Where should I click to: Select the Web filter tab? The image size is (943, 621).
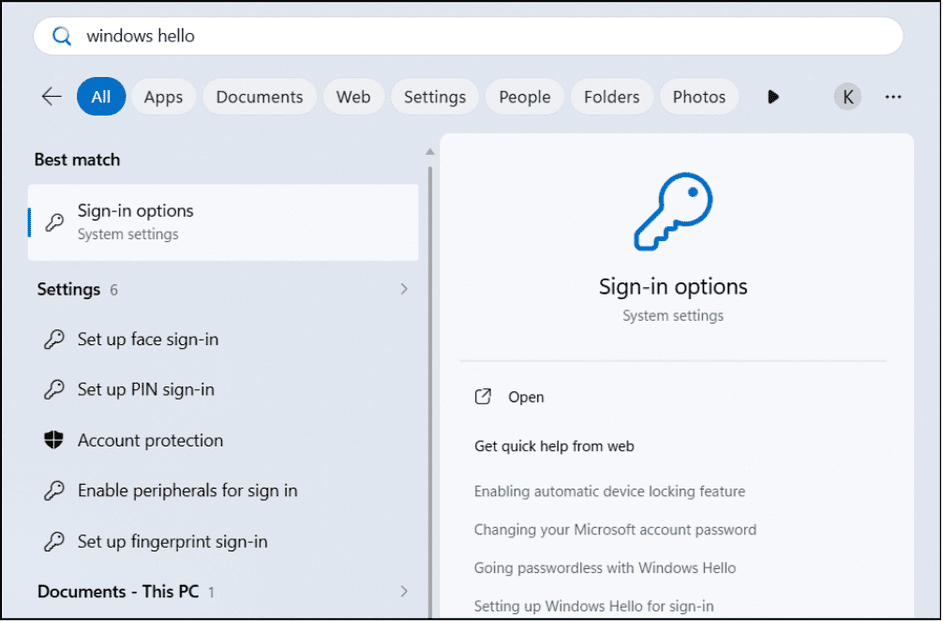click(353, 97)
